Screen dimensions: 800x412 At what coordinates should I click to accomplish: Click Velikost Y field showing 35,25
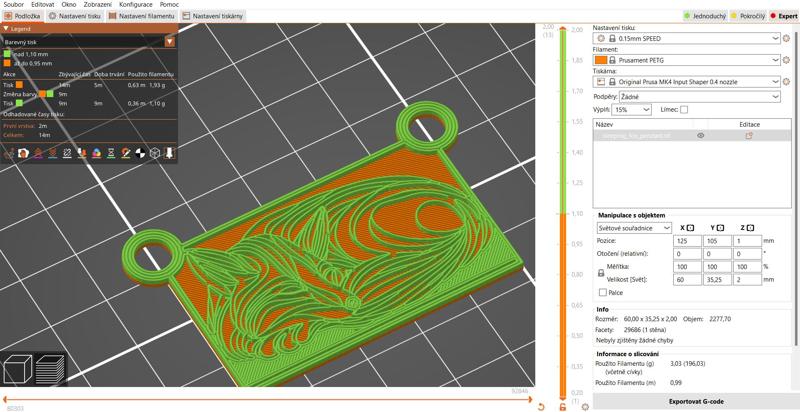coord(717,280)
